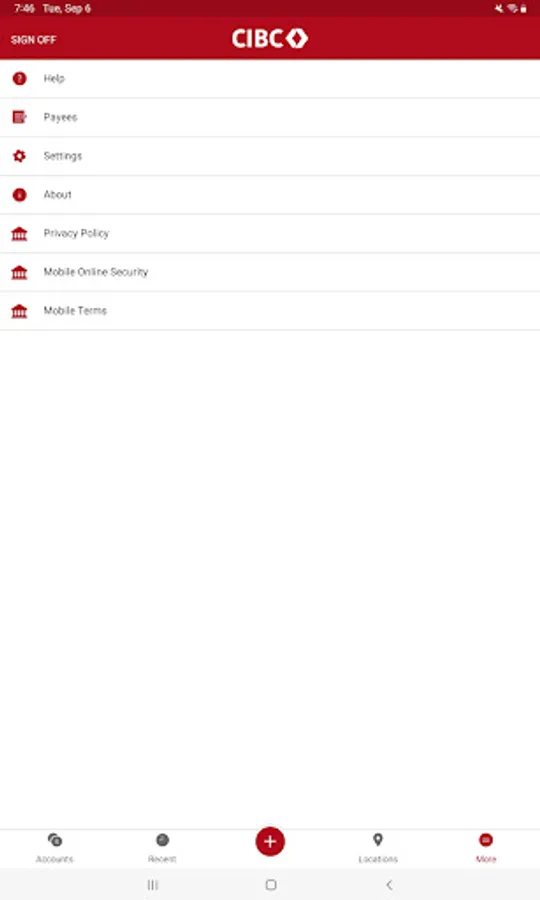The image size is (540, 900).
Task: Tap the Android home button
Action: tap(271, 885)
